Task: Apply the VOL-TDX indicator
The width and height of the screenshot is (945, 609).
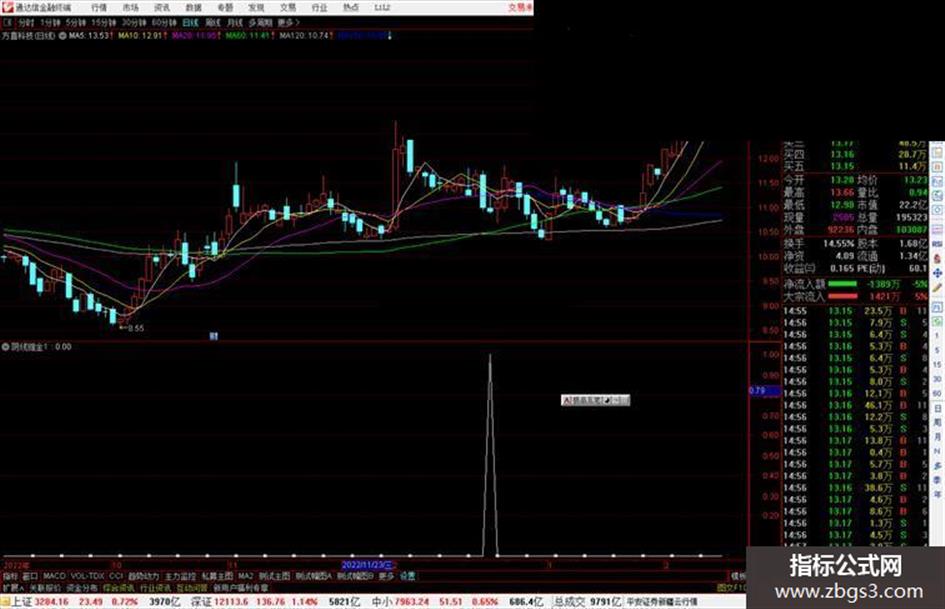Action: coord(87,576)
